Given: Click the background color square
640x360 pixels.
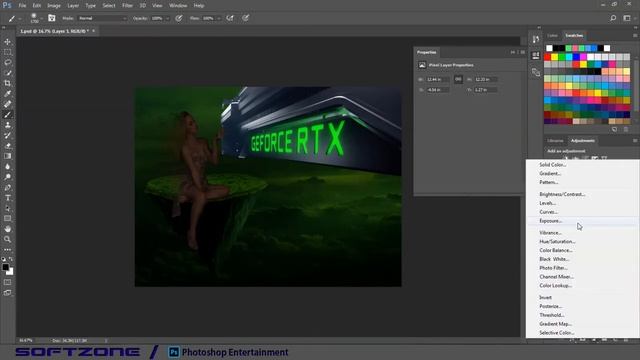Looking at the screenshot, I should [11, 272].
